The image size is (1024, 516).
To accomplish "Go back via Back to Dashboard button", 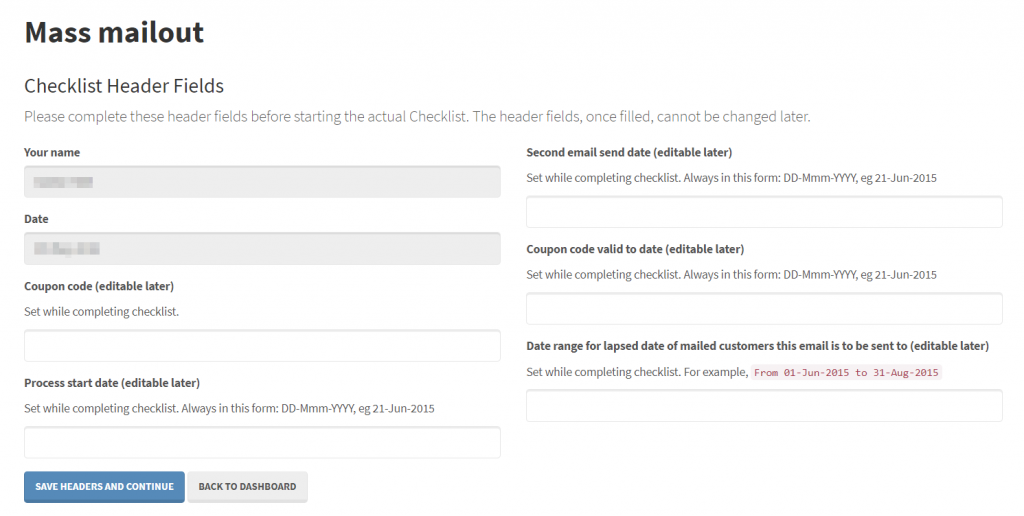I will [x=248, y=487].
